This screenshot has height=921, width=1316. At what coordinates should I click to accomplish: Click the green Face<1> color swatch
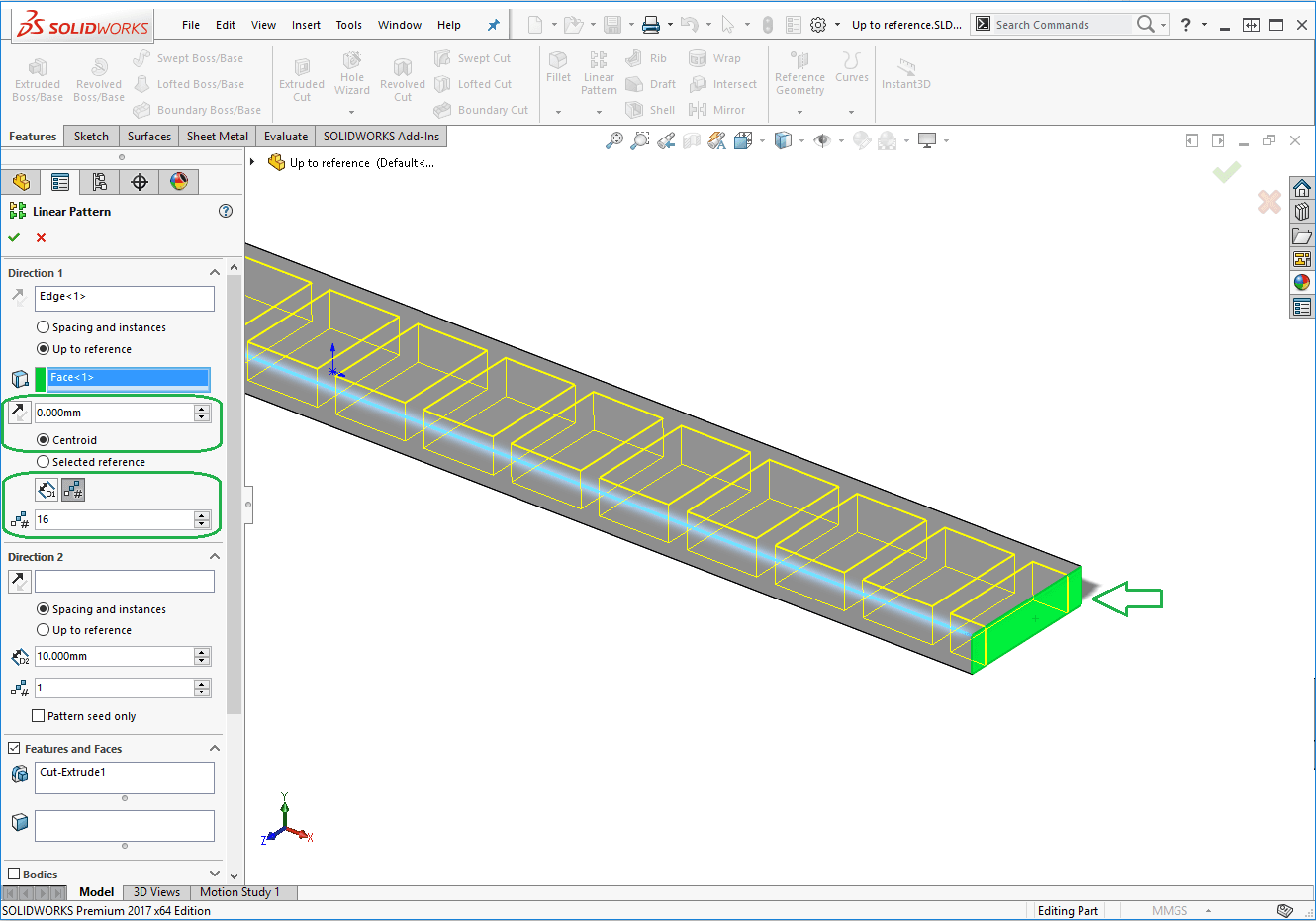coord(40,378)
